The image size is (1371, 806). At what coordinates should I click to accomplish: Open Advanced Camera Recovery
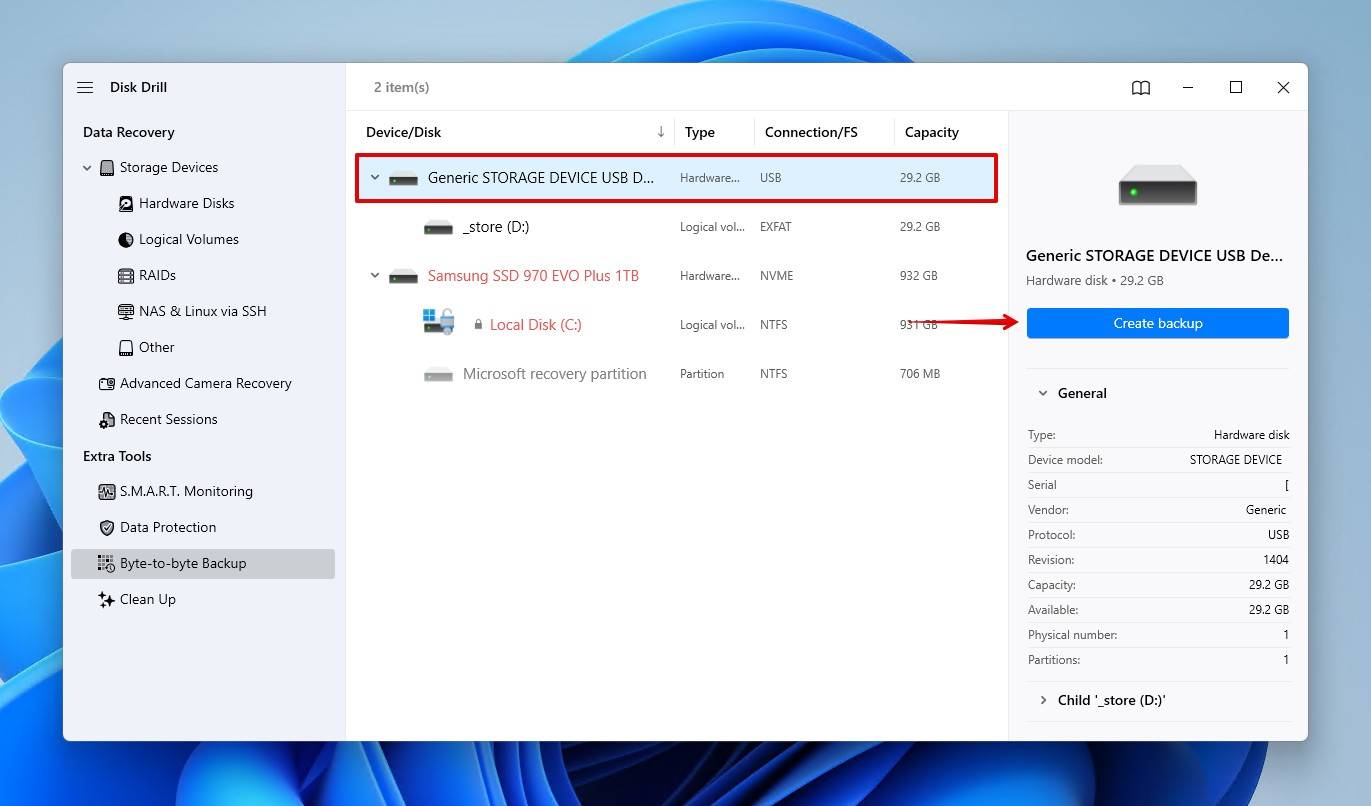[205, 384]
